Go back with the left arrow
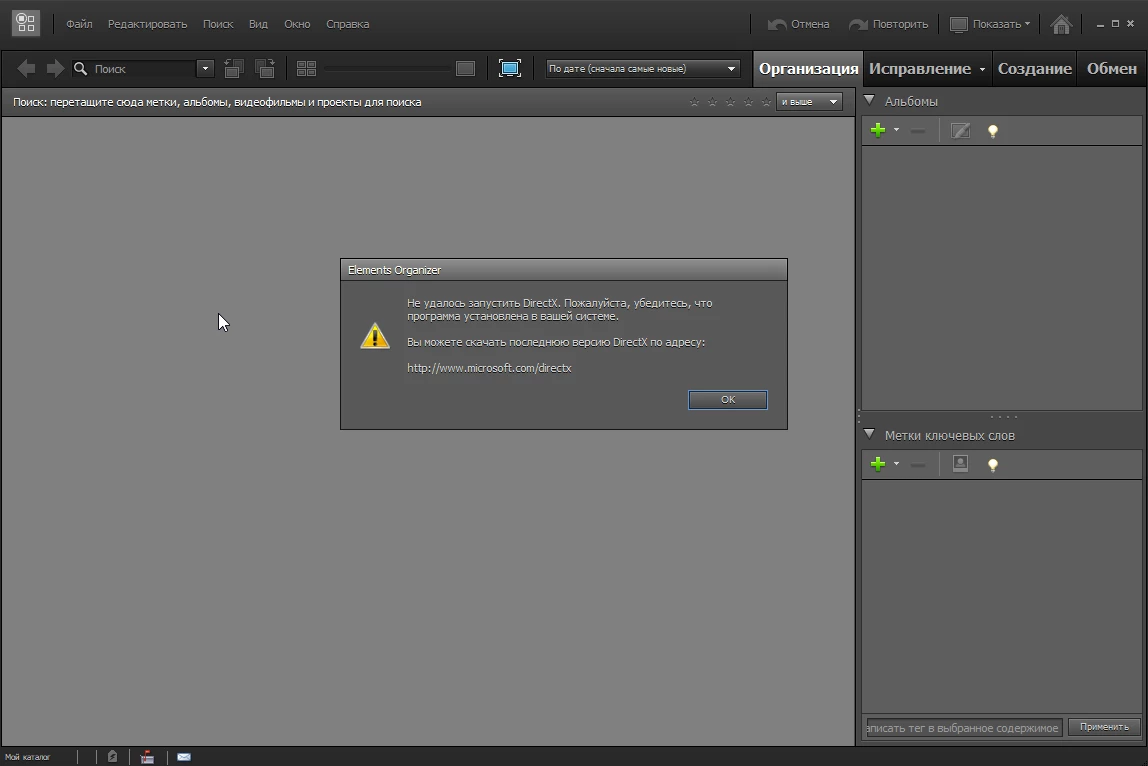This screenshot has width=1148, height=766. pyautogui.click(x=26, y=69)
